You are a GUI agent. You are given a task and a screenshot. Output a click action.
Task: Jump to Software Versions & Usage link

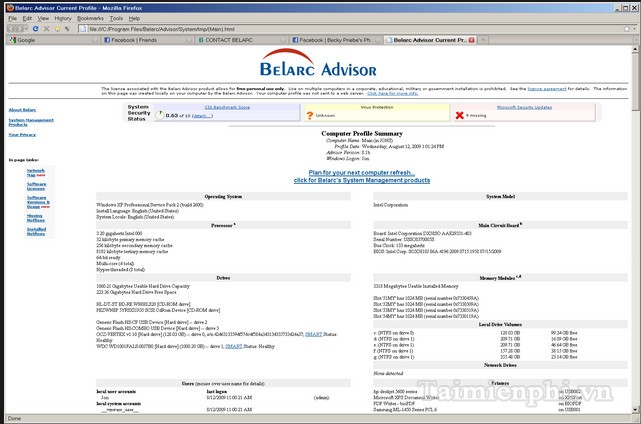(x=38, y=202)
